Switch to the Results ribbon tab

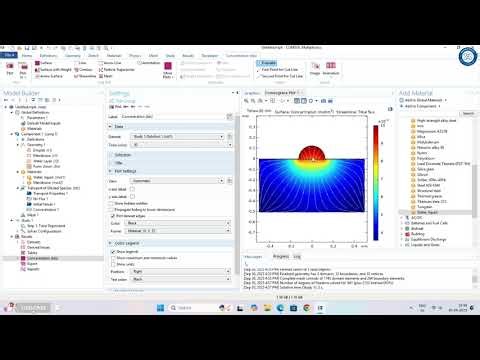[188, 56]
